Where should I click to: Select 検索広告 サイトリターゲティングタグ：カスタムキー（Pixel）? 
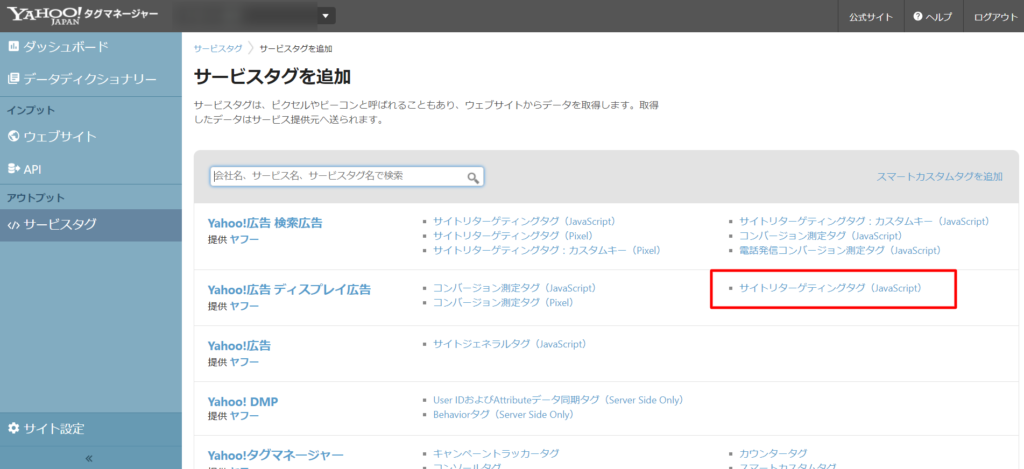point(547,250)
